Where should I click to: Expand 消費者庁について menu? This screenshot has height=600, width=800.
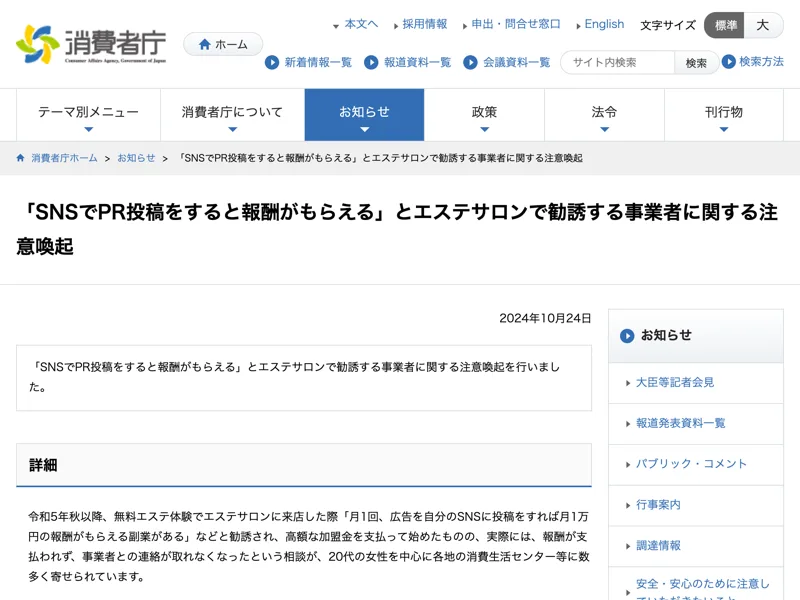tap(232, 115)
